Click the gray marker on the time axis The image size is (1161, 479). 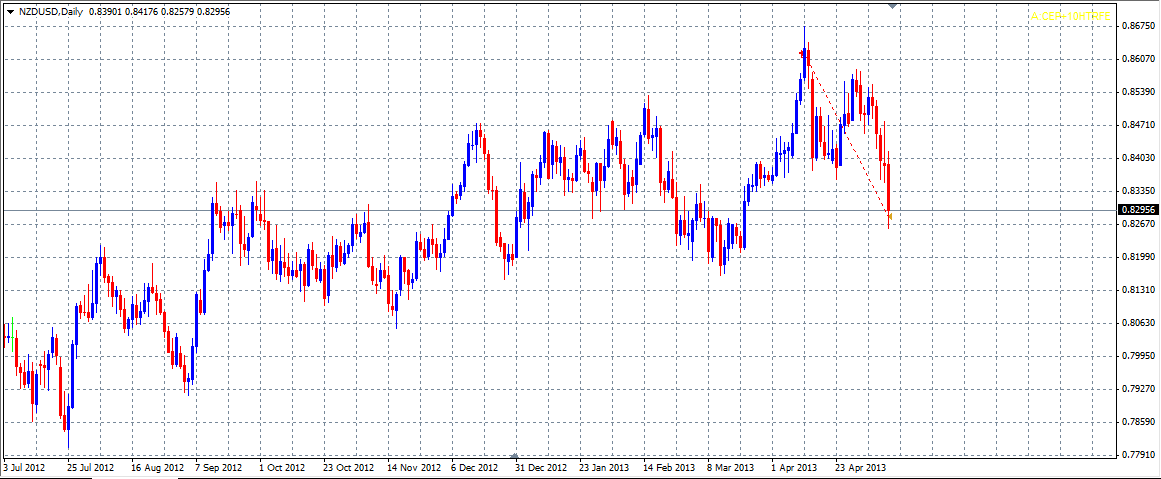tap(515, 457)
